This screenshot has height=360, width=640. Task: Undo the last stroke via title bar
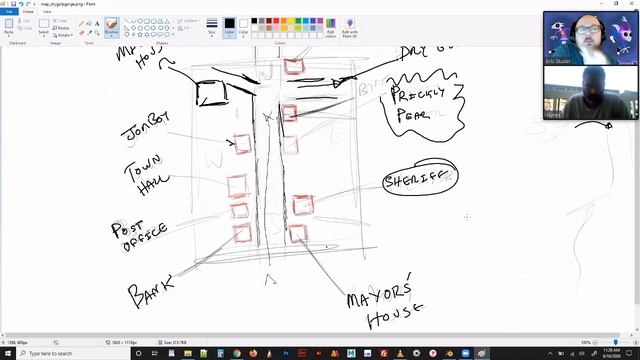[x=21, y=4]
